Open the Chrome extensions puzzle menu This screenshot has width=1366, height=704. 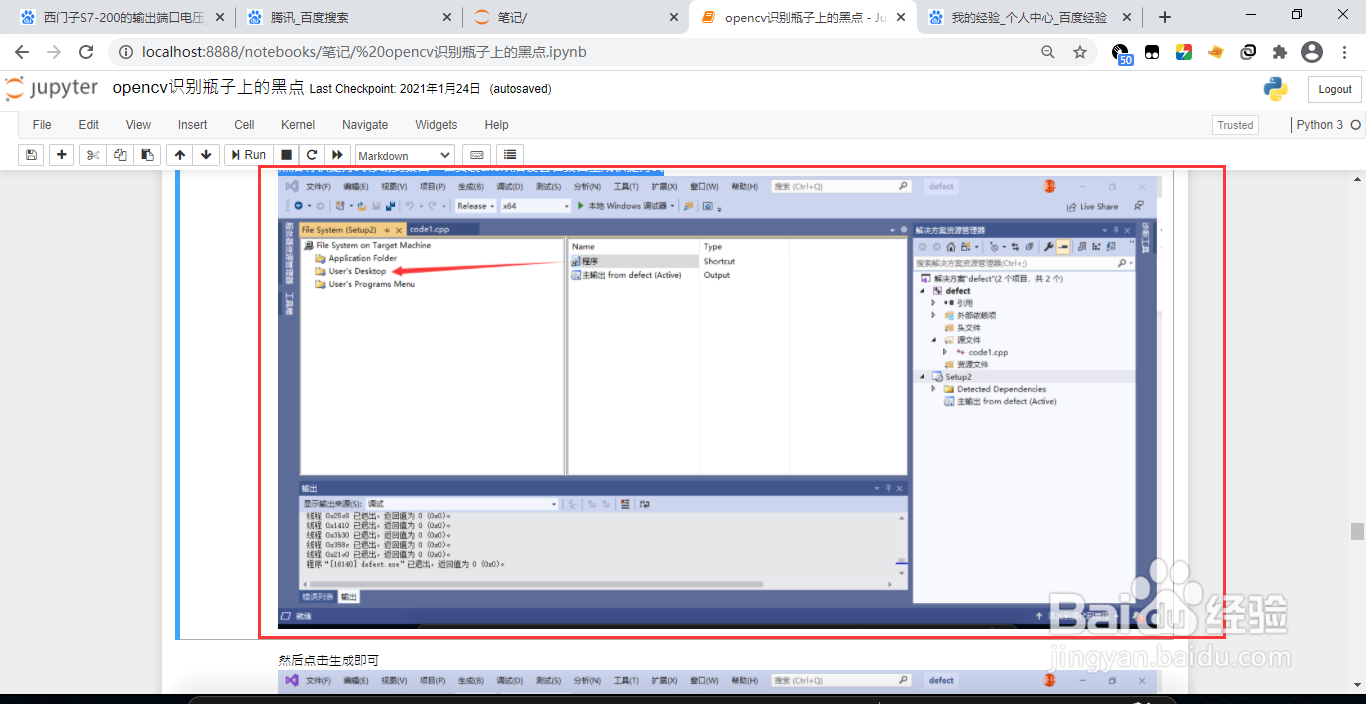[x=1279, y=52]
